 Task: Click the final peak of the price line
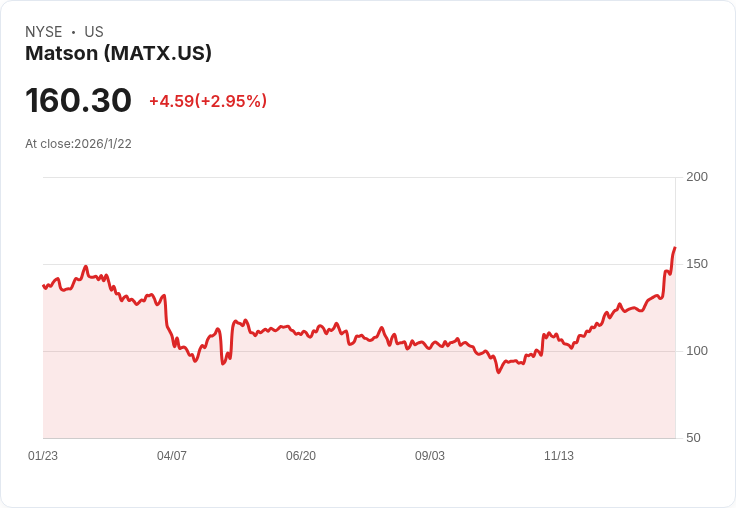point(675,248)
